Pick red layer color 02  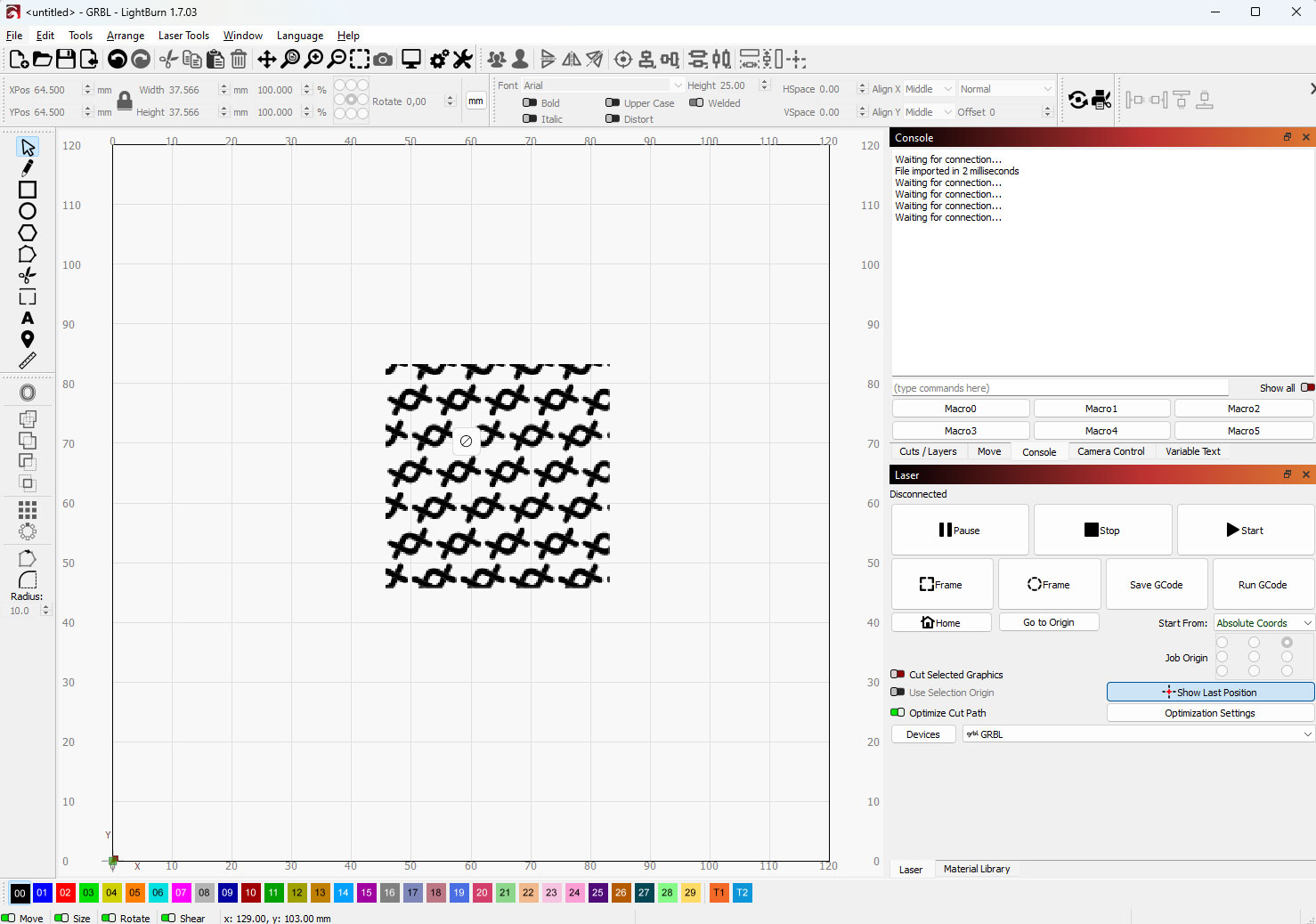pos(65,893)
